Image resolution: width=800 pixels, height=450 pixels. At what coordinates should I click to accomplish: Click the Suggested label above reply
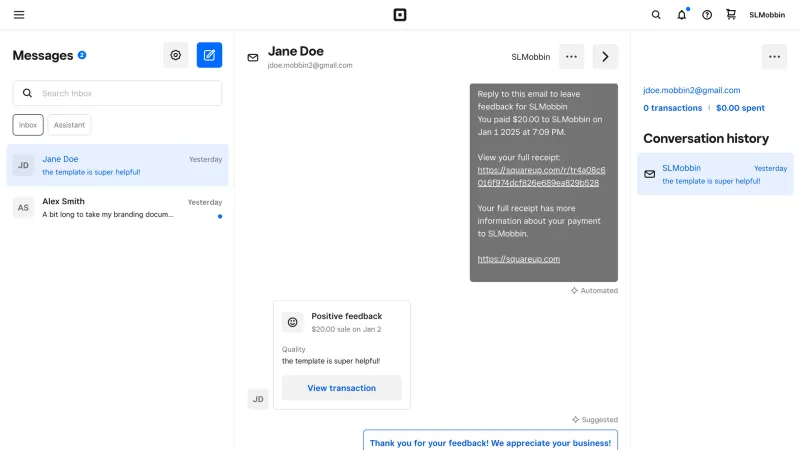click(595, 420)
